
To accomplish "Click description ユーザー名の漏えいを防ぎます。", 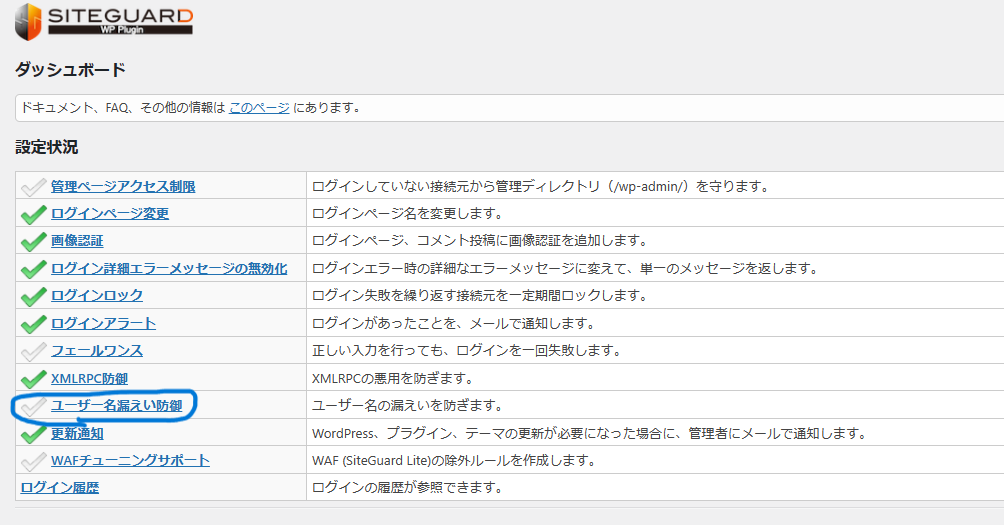I will pos(408,405).
